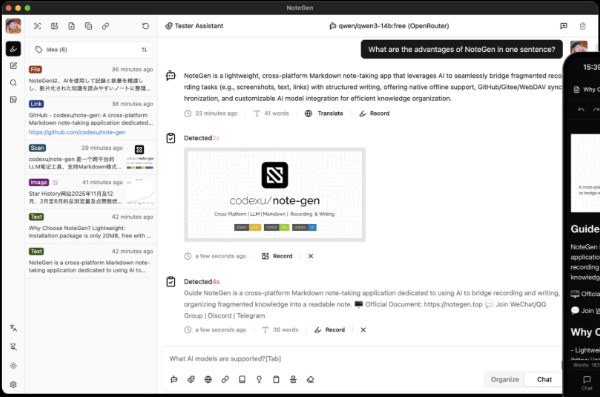
Task: Select the Scan record from 39 minutes ago
Action: click(x=91, y=157)
